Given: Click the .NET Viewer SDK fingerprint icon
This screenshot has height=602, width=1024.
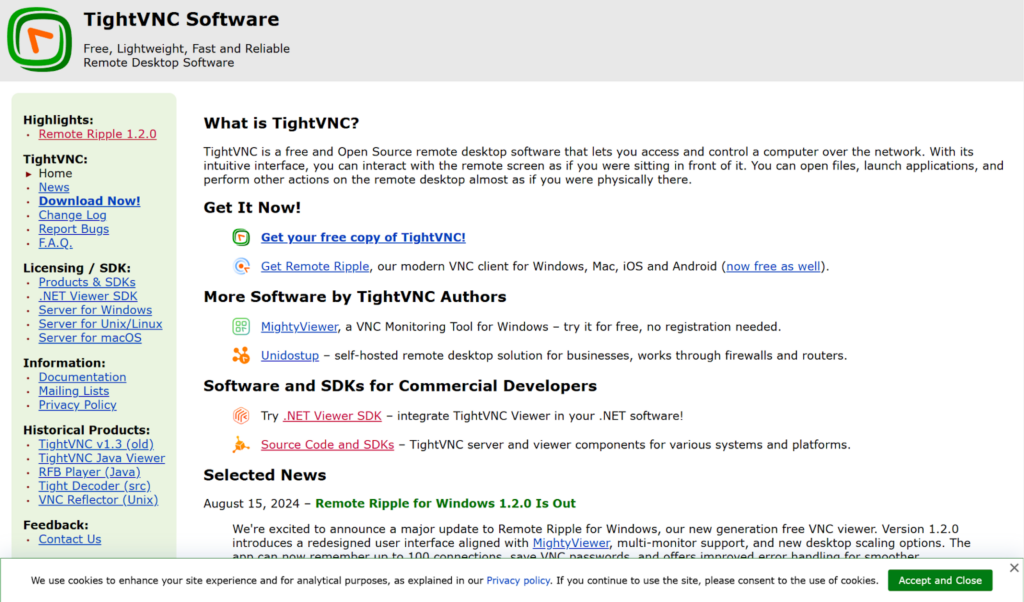Looking at the screenshot, I should pyautogui.click(x=241, y=415).
